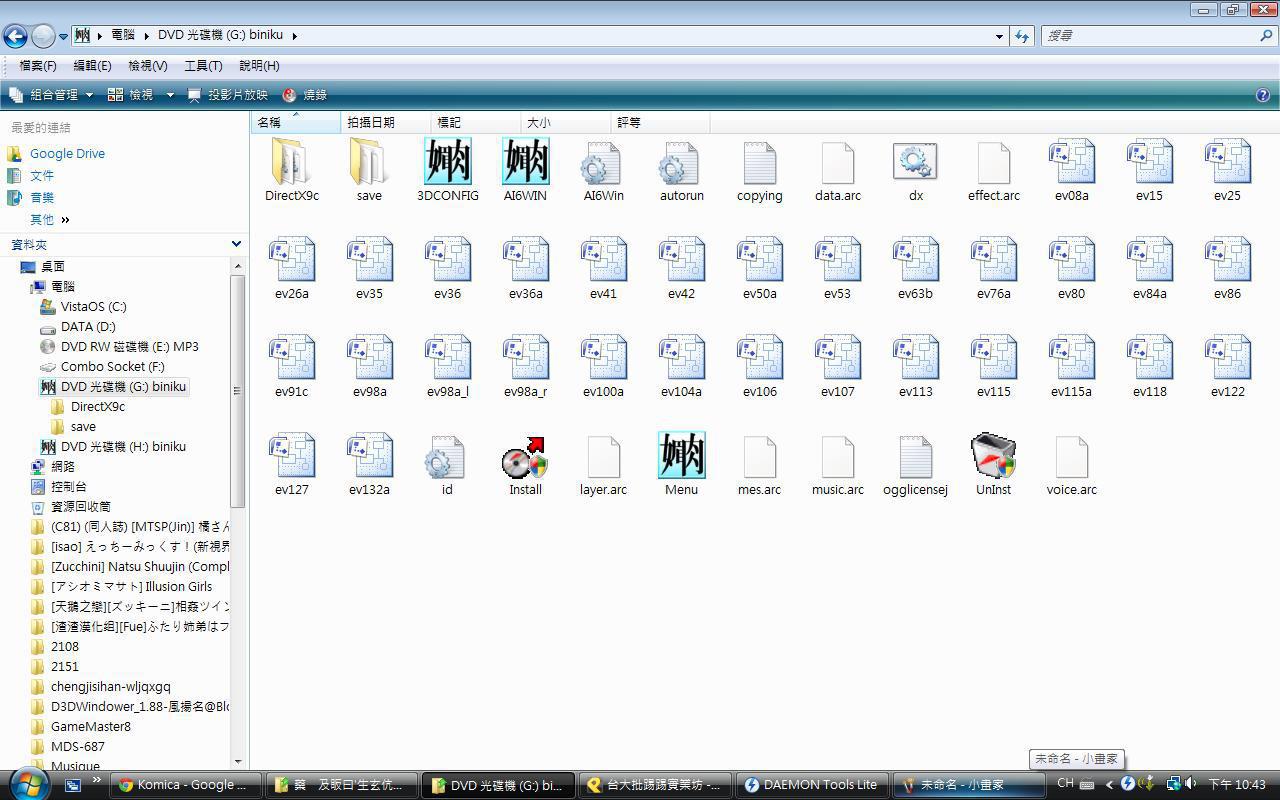1280x800 pixels.
Task: Click the 燒錄 burn button
Action: [x=305, y=95]
